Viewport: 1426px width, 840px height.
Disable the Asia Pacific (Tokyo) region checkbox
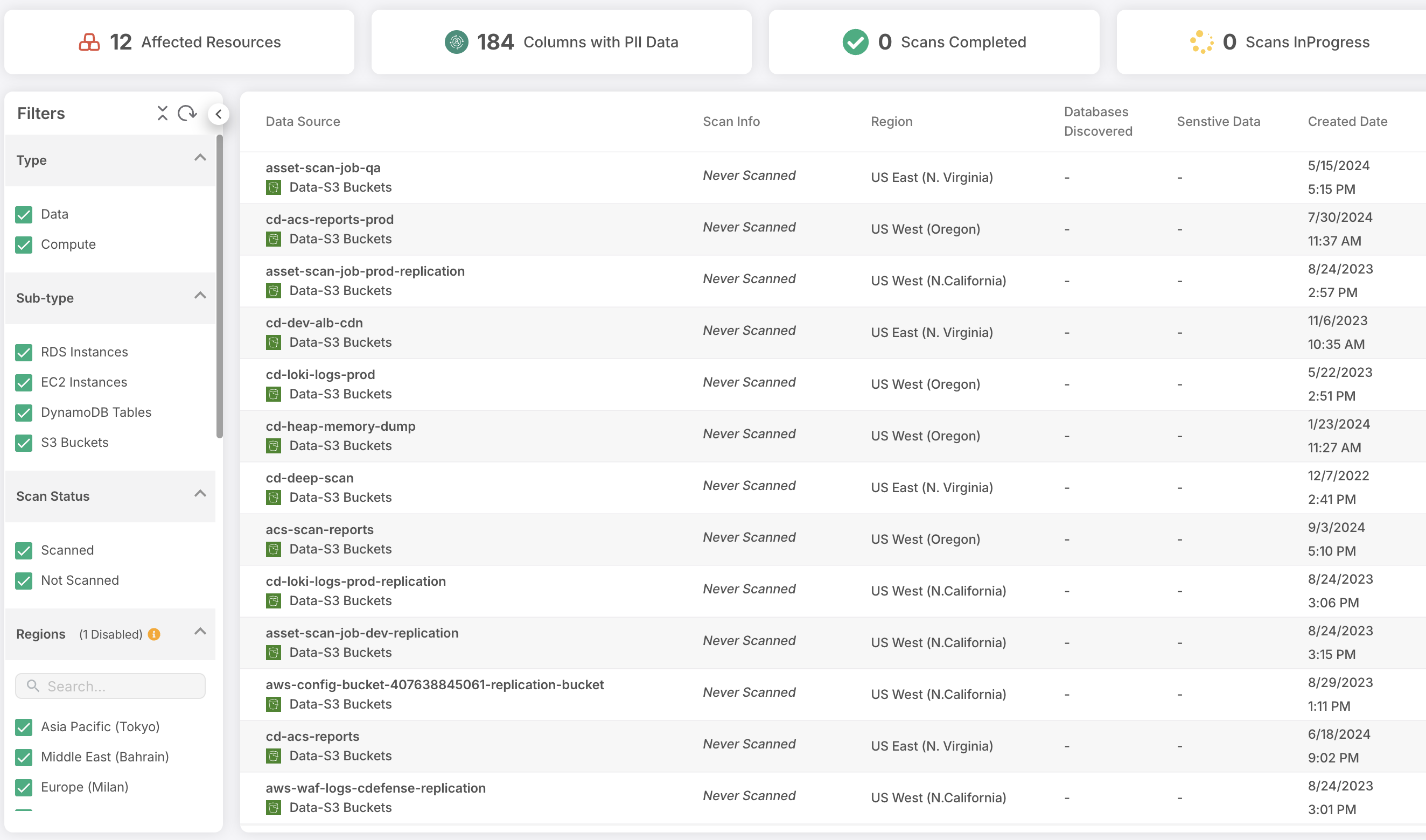click(24, 727)
